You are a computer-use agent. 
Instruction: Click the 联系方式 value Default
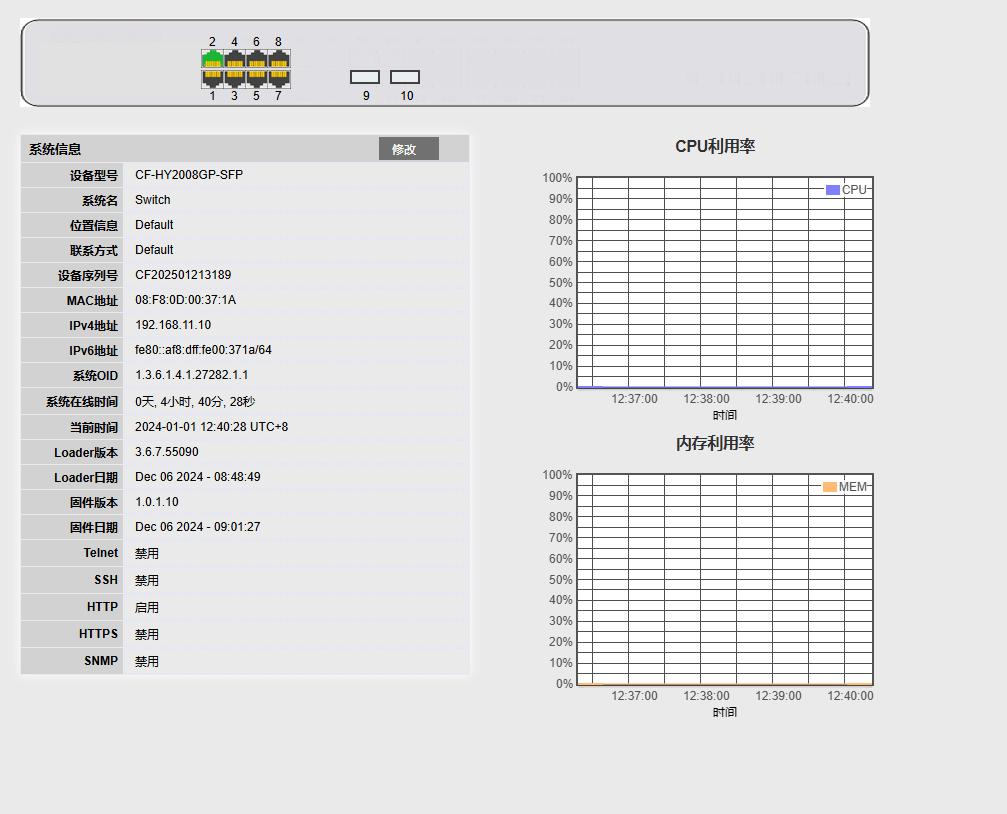point(154,250)
